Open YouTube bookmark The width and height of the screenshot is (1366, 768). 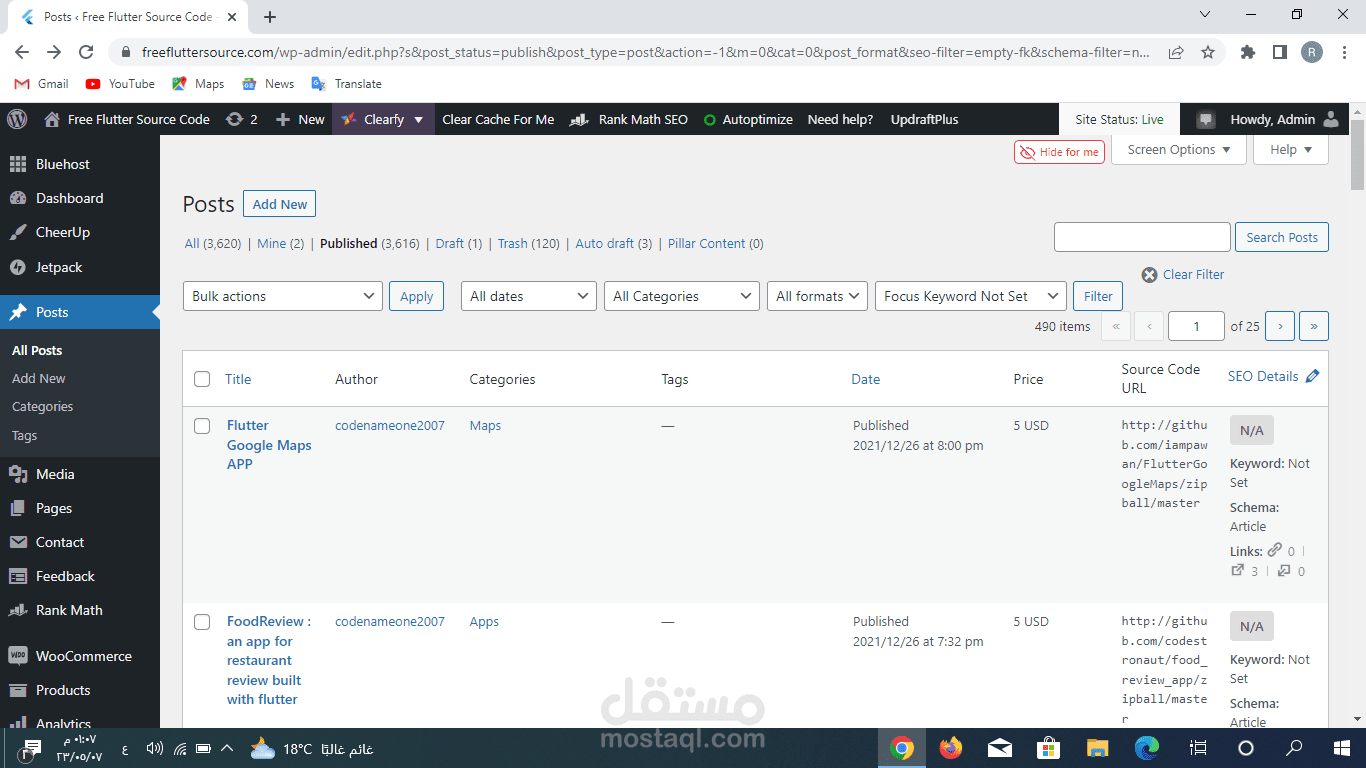pos(120,84)
